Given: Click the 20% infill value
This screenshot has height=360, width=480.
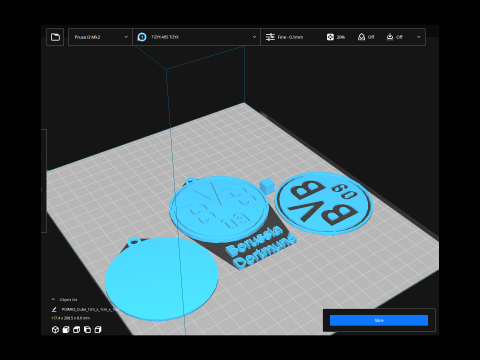Looking at the screenshot, I should click(341, 37).
